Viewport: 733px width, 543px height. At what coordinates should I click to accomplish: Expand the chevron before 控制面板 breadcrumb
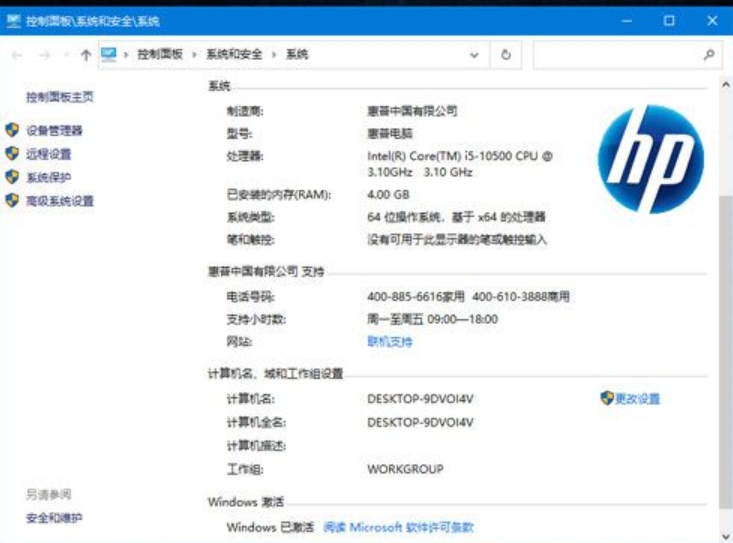126,55
